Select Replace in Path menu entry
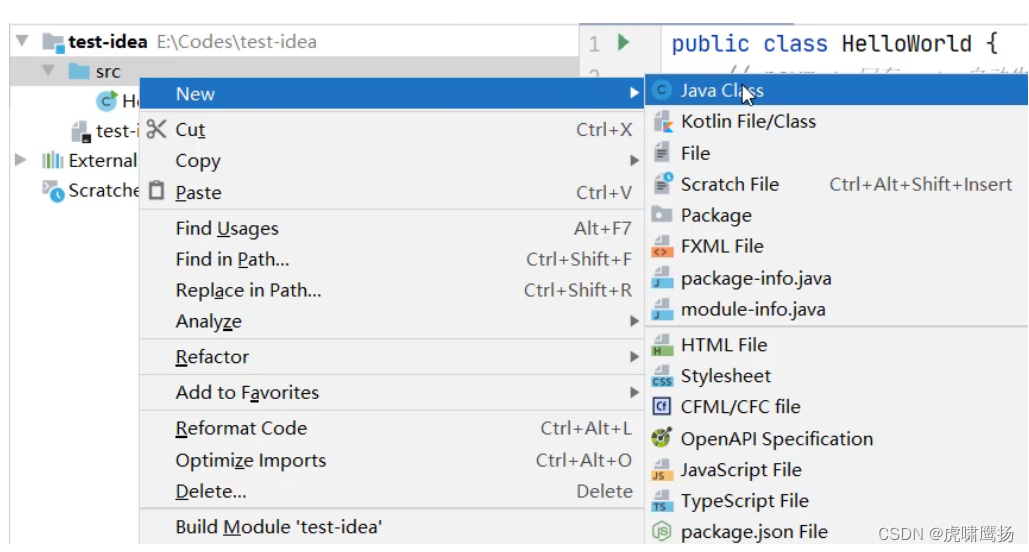The height and width of the screenshot is (552, 1029). coord(391,290)
